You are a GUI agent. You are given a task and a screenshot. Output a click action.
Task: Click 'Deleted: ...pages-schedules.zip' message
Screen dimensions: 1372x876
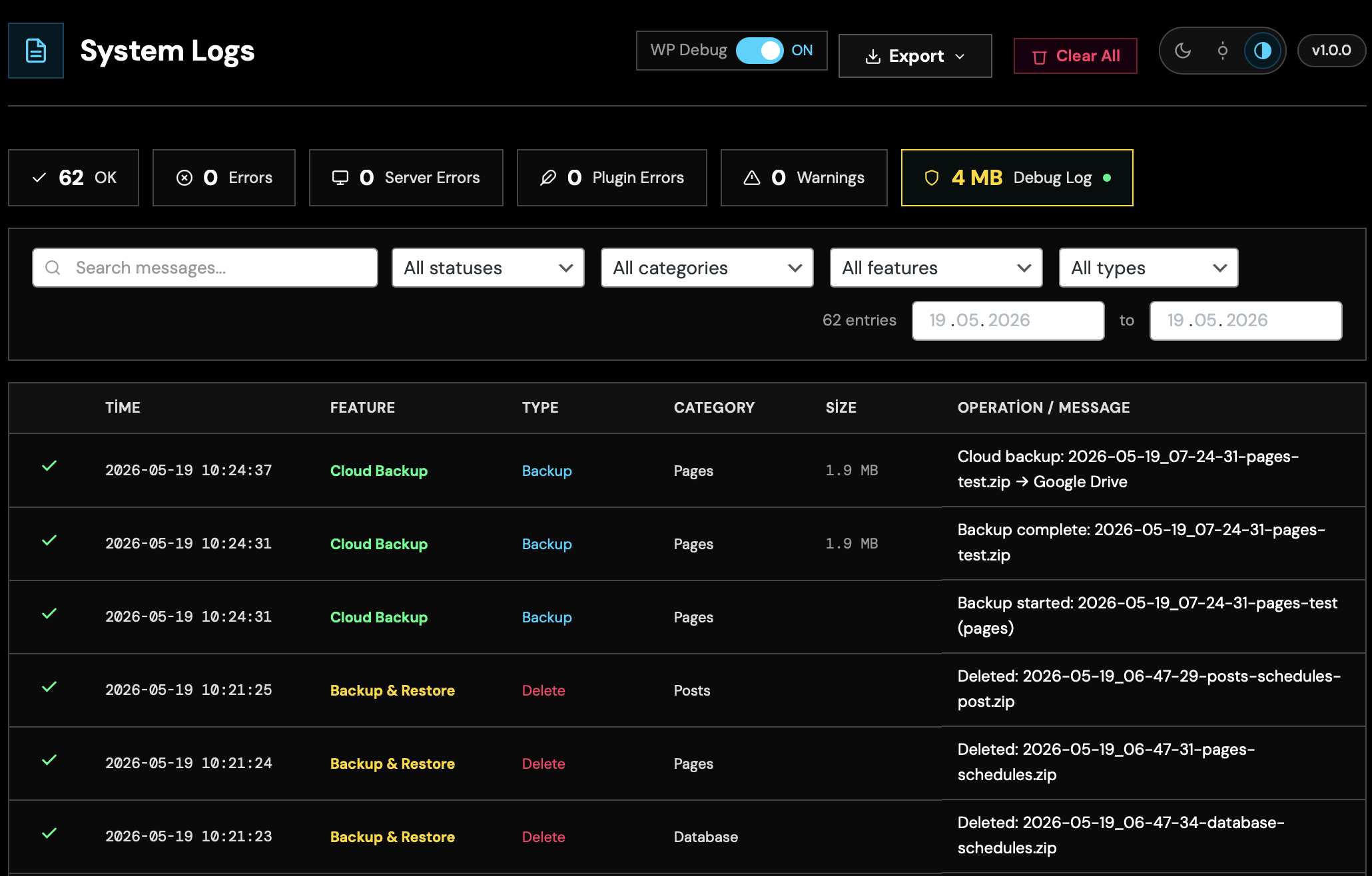(x=1106, y=762)
